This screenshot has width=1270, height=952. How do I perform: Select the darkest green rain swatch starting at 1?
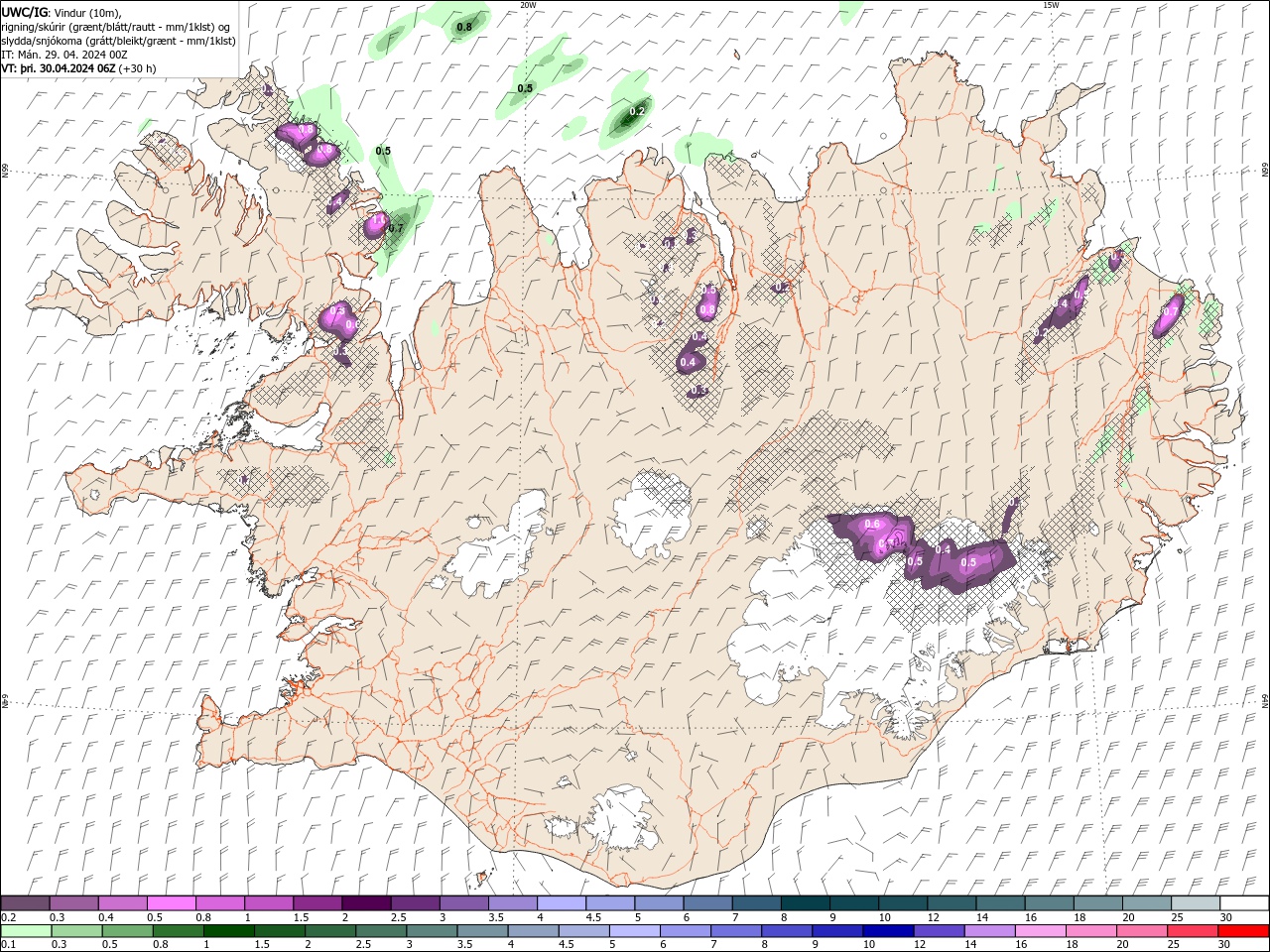click(x=228, y=931)
